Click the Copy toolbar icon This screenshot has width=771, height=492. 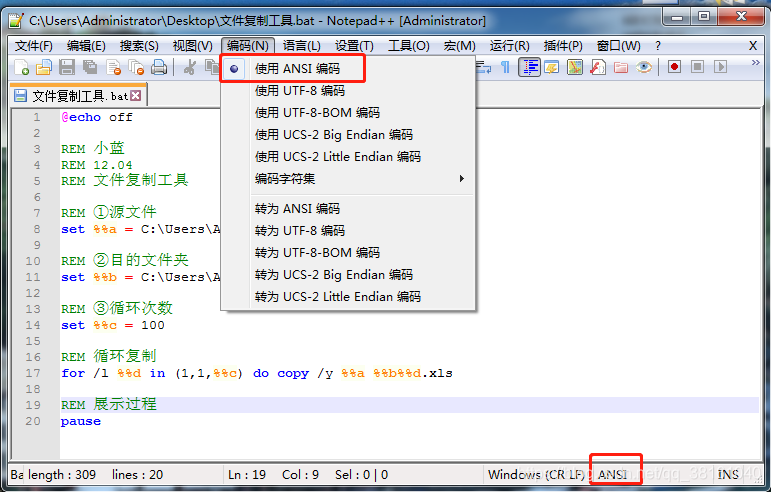tap(212, 67)
